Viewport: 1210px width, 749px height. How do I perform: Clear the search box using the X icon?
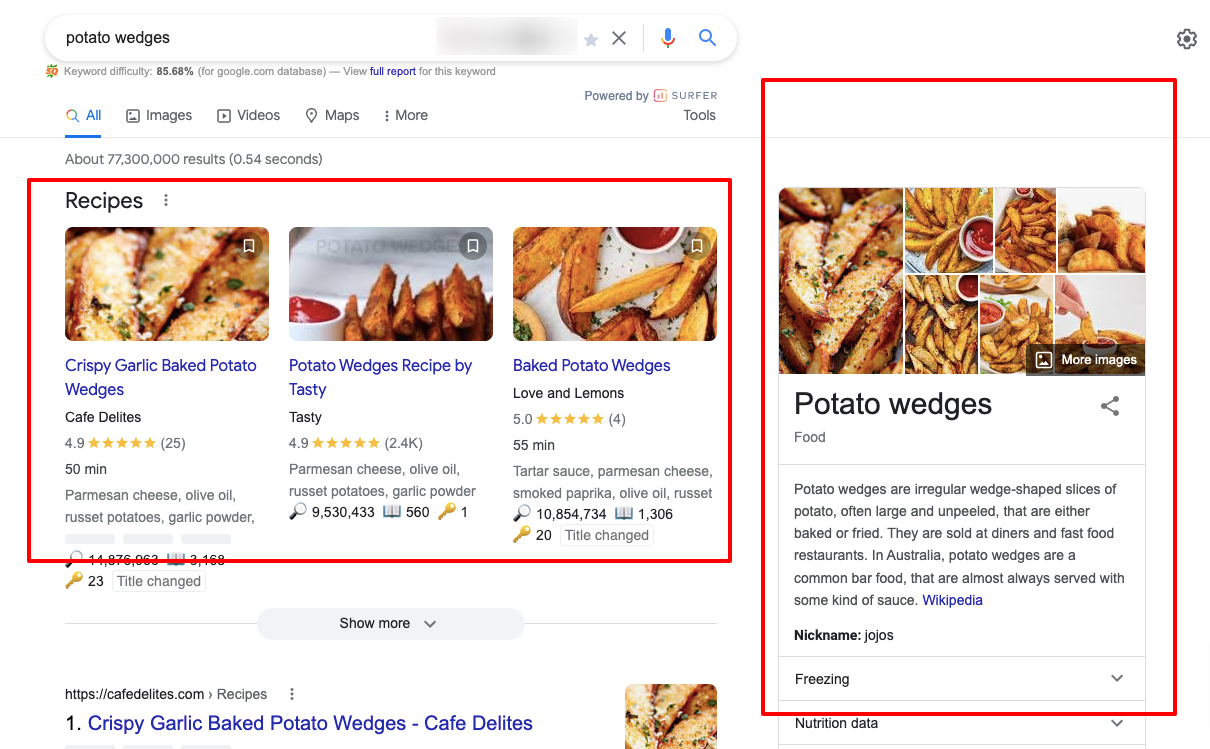pos(619,37)
